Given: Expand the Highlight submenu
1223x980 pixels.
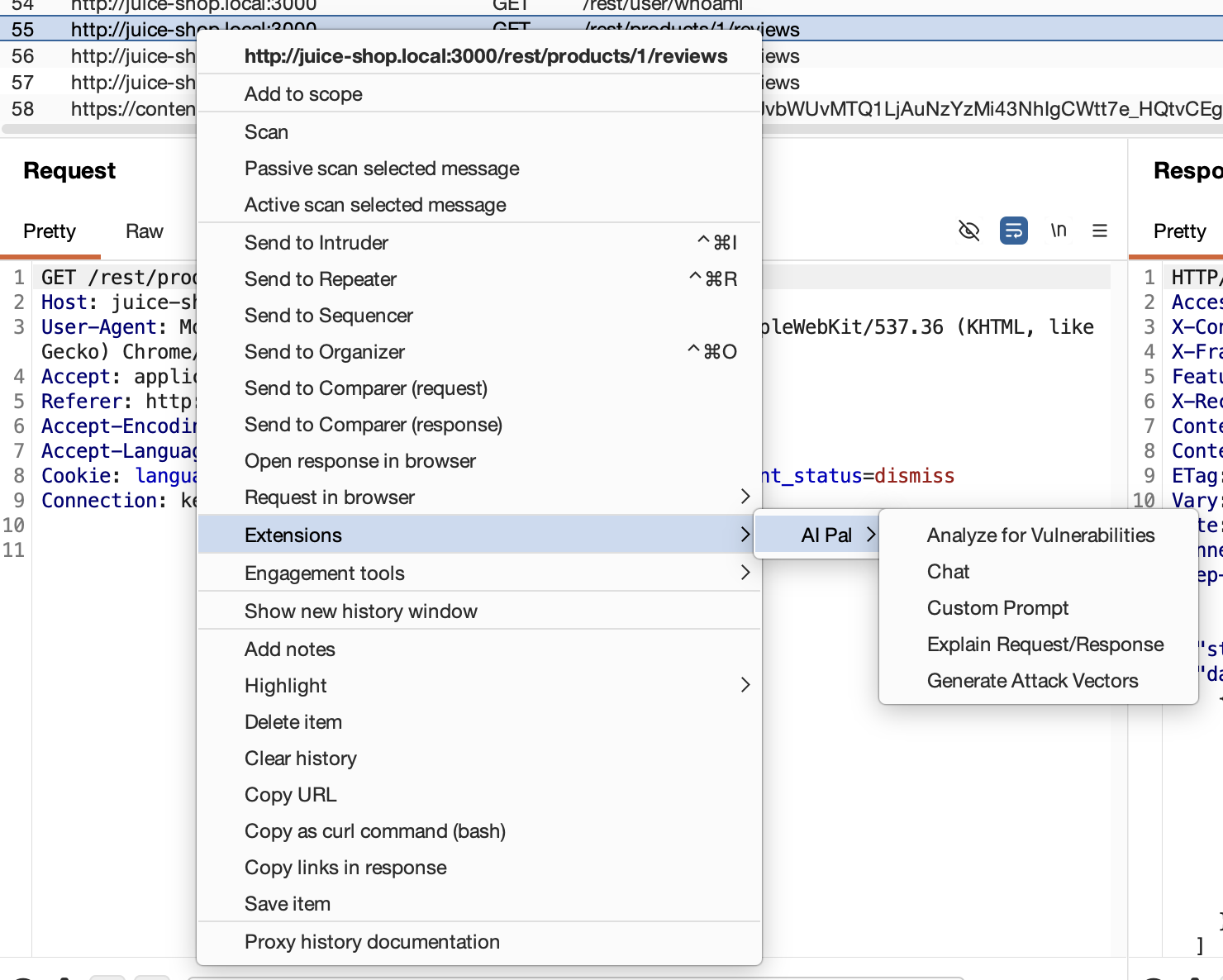Looking at the screenshot, I should [x=479, y=686].
